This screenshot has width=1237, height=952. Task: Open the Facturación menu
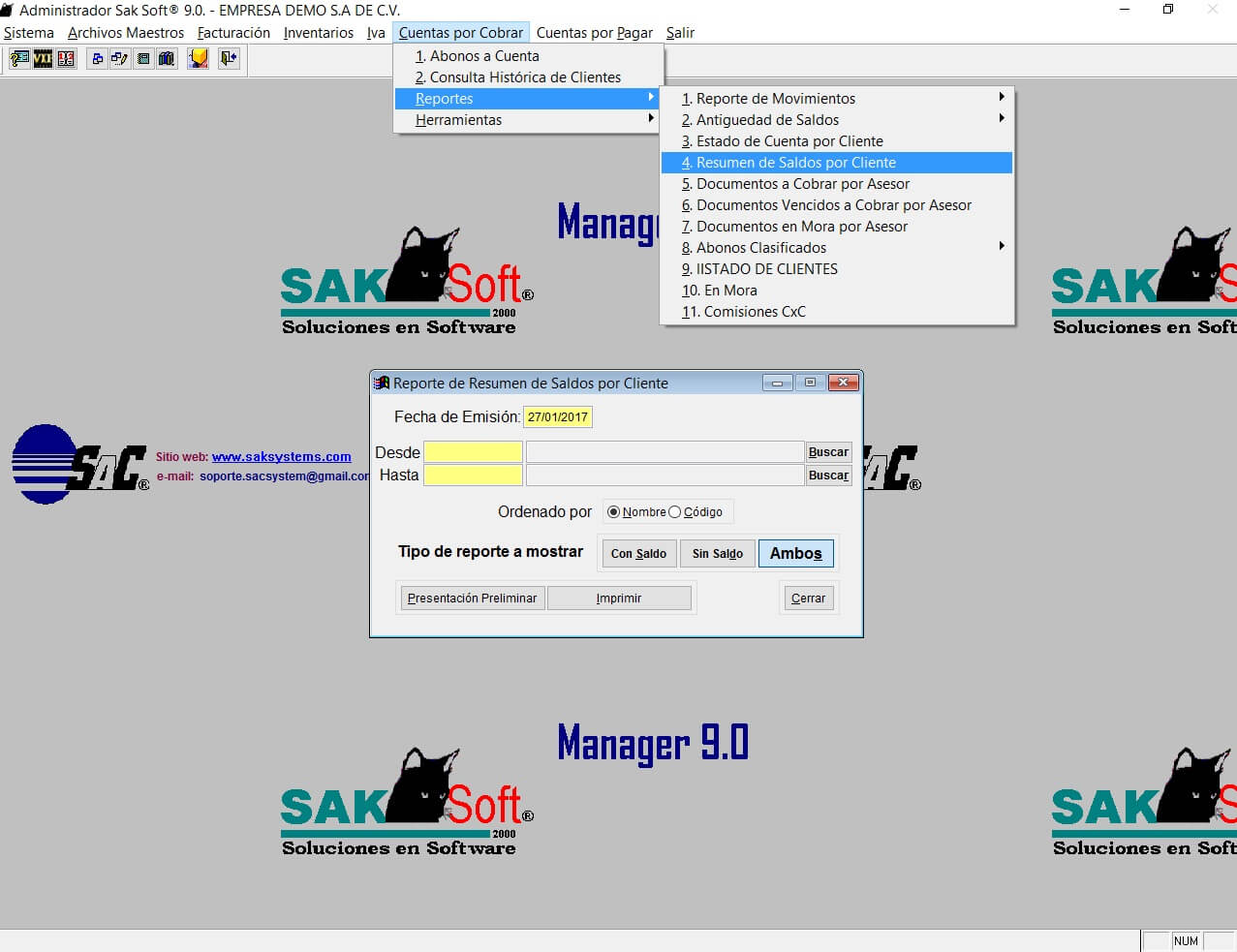(x=233, y=33)
